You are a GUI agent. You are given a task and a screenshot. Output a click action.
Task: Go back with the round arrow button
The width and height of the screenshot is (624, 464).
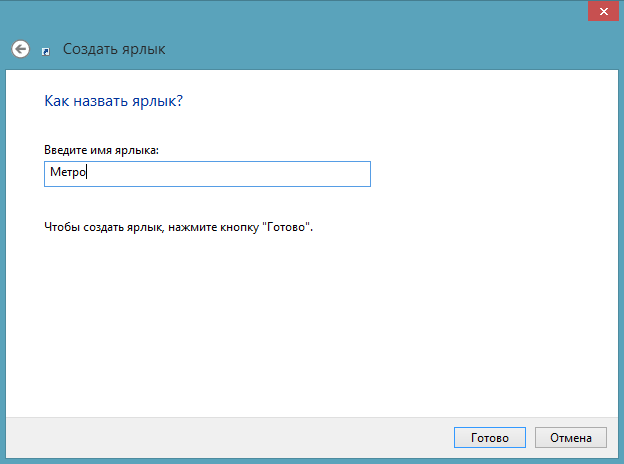pyautogui.click(x=20, y=49)
